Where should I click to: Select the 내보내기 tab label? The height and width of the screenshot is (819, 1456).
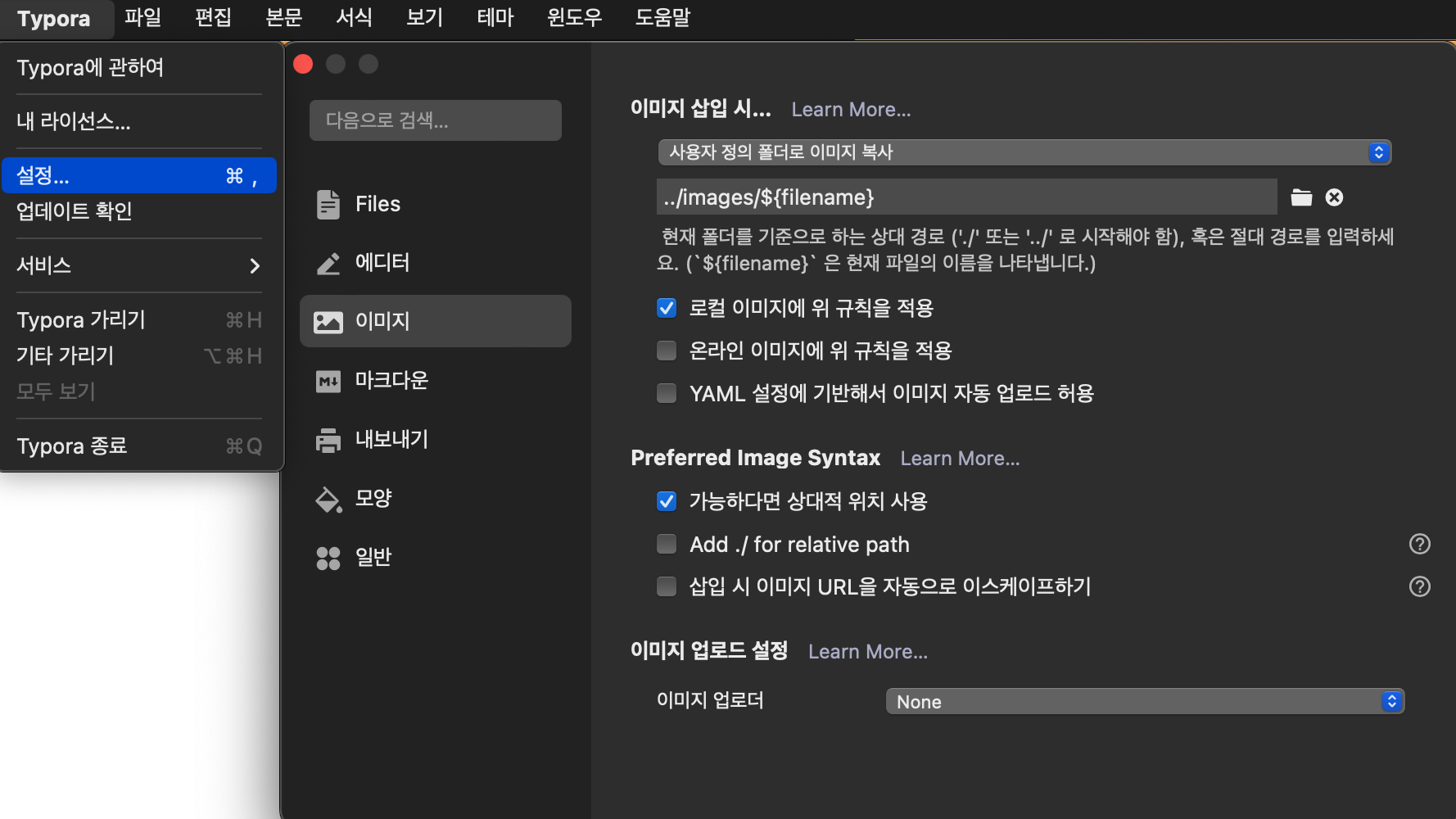(391, 440)
